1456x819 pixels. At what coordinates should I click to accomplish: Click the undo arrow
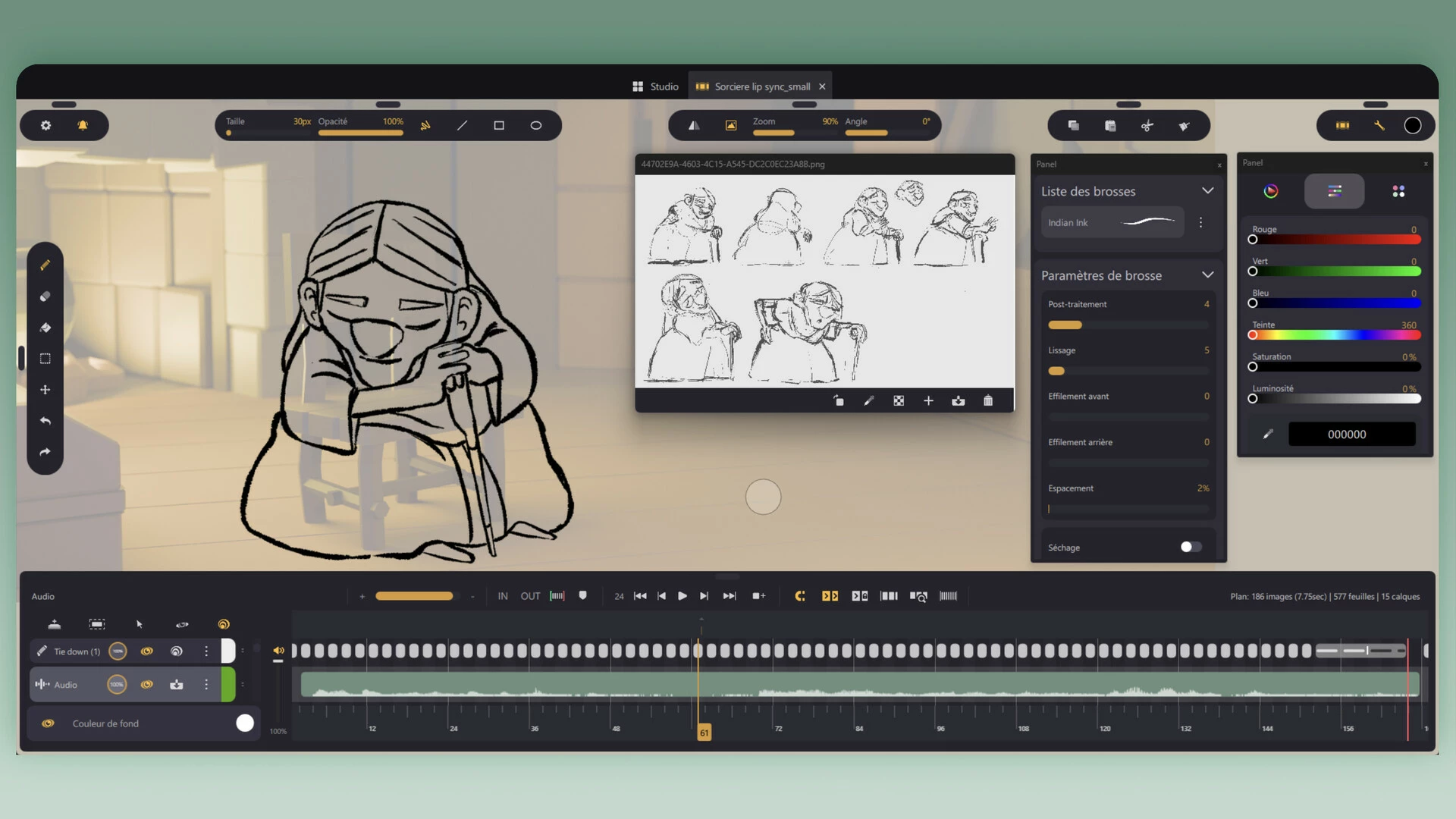tap(45, 421)
